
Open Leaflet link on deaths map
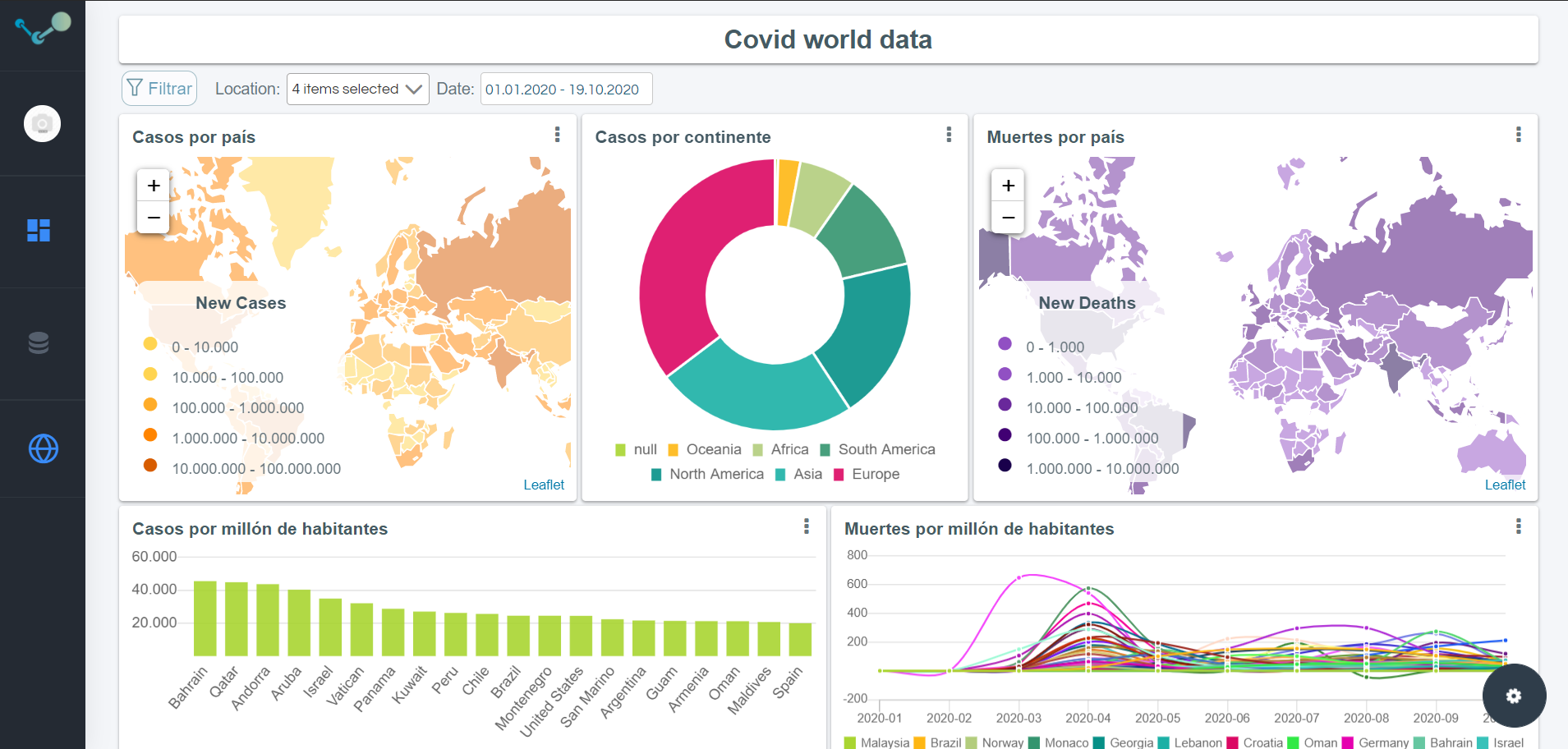(x=1504, y=485)
